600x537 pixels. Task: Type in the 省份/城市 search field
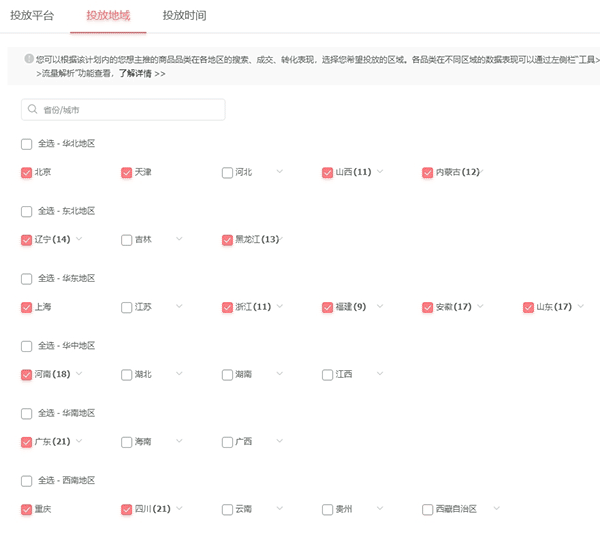[130, 110]
